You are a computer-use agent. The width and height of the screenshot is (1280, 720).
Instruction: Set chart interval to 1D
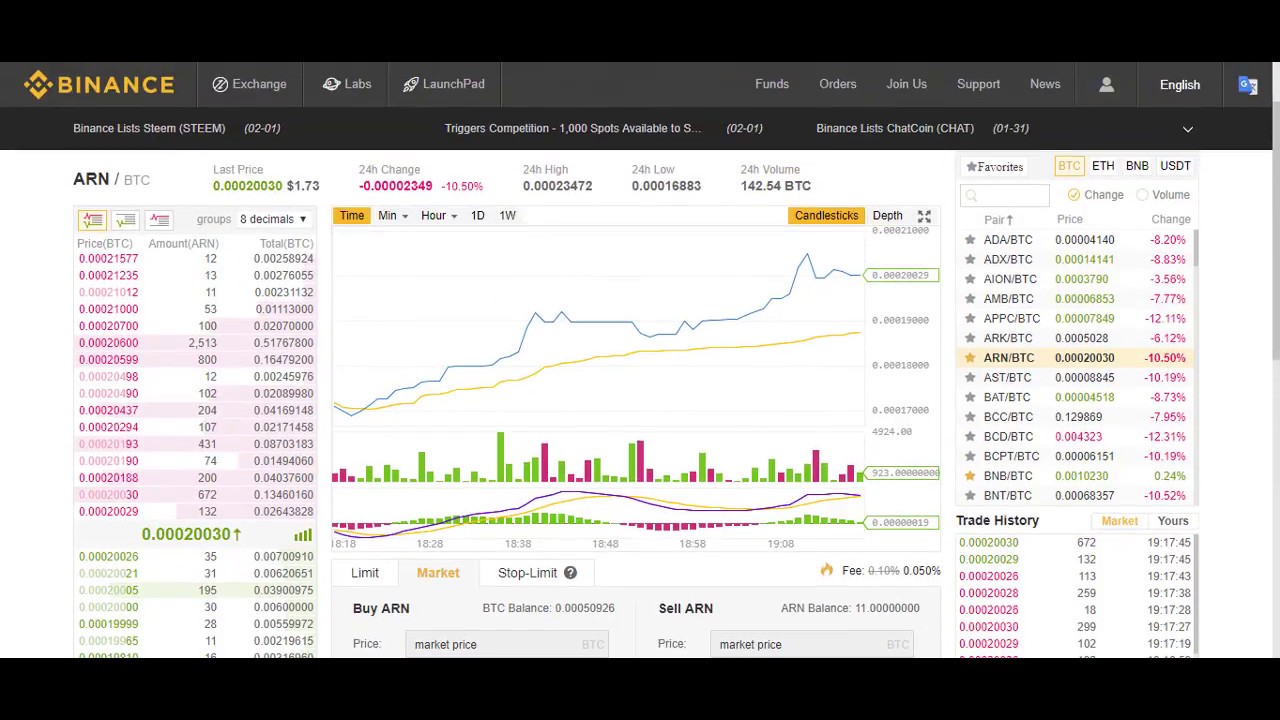pos(477,216)
